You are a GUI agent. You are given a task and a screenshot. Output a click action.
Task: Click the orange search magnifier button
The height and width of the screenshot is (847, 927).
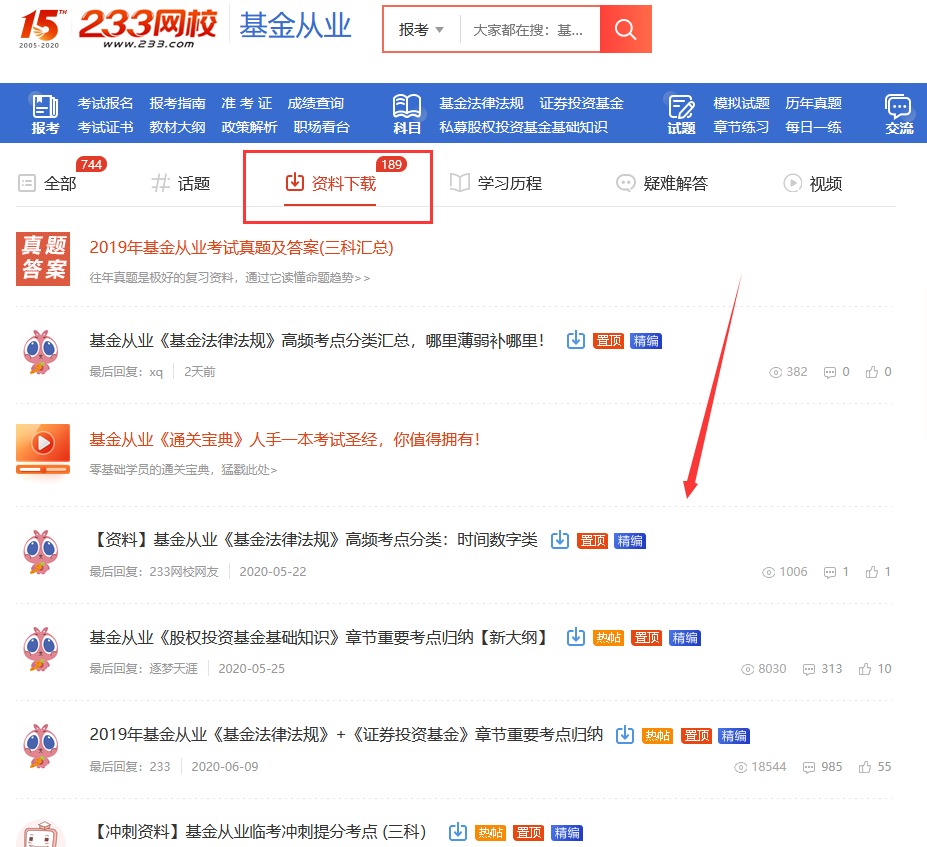625,29
